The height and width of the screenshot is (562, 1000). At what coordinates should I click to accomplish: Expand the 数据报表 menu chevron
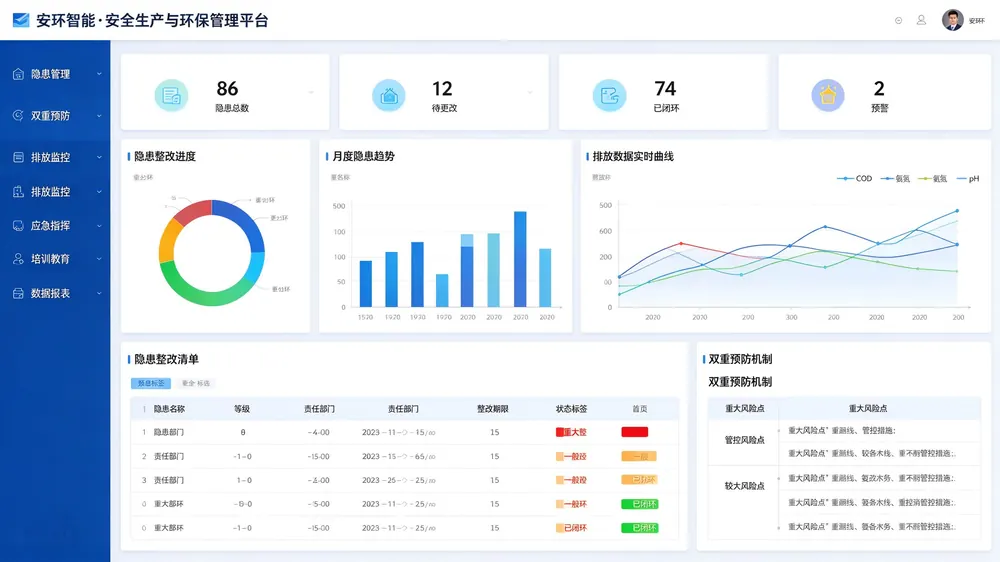[99, 293]
